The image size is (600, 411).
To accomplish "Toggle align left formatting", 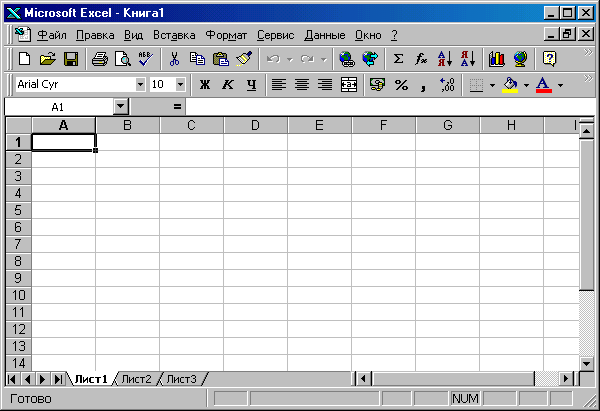I will (279, 84).
